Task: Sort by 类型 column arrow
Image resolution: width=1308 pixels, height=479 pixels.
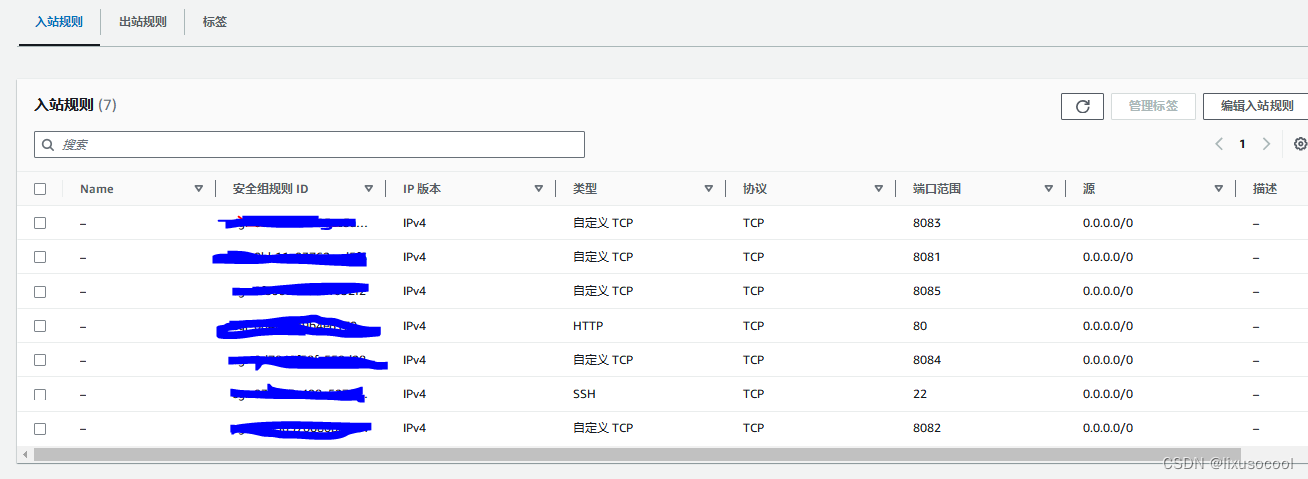Action: (x=708, y=189)
